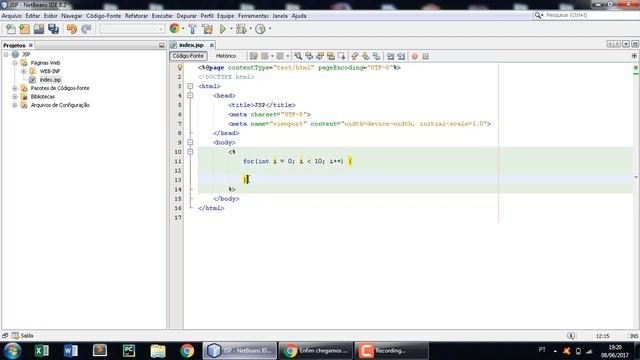
Task: Open the Refatorar menu
Action: click(136, 16)
